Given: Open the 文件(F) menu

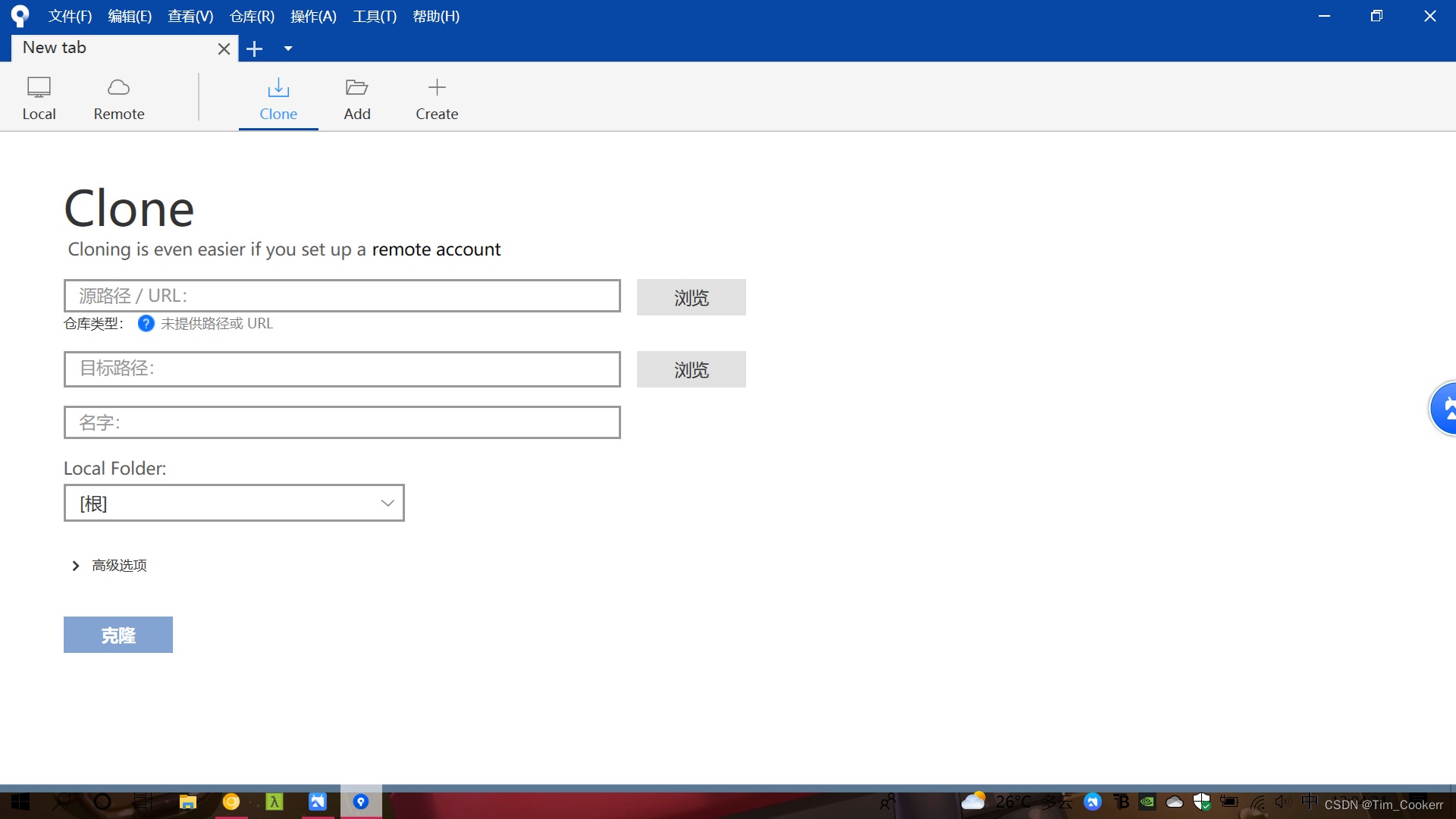Looking at the screenshot, I should pos(70,17).
